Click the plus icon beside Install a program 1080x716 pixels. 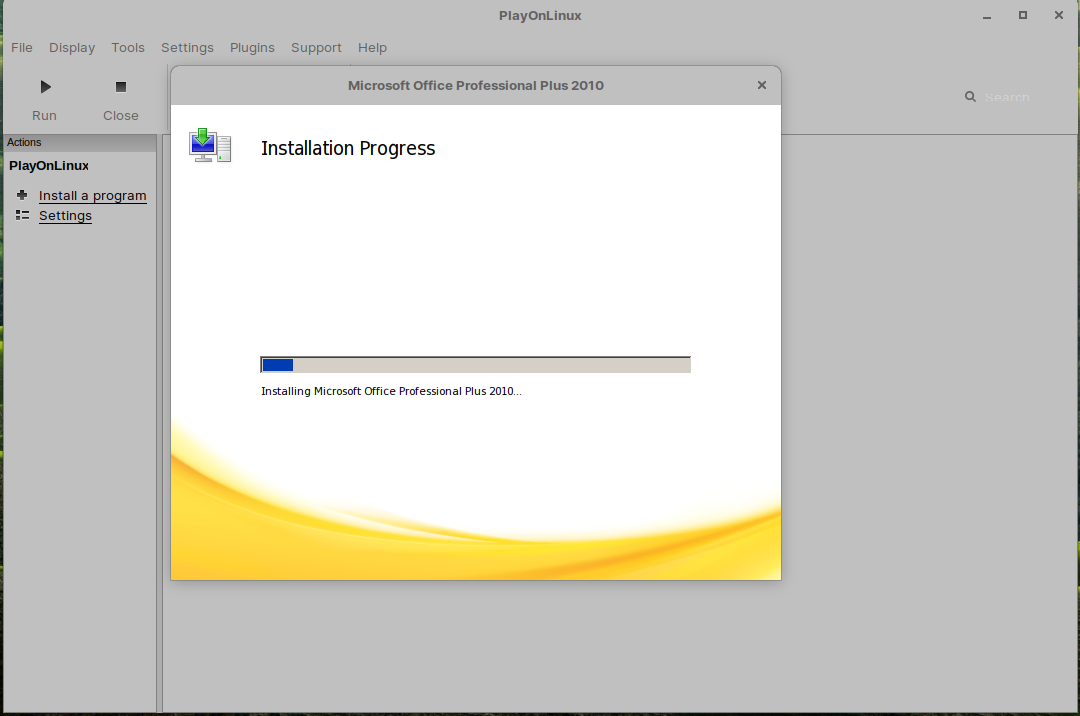point(22,195)
